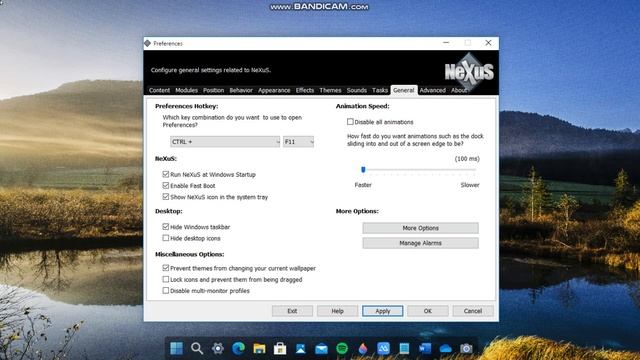Click the Exit button

pyautogui.click(x=292, y=311)
